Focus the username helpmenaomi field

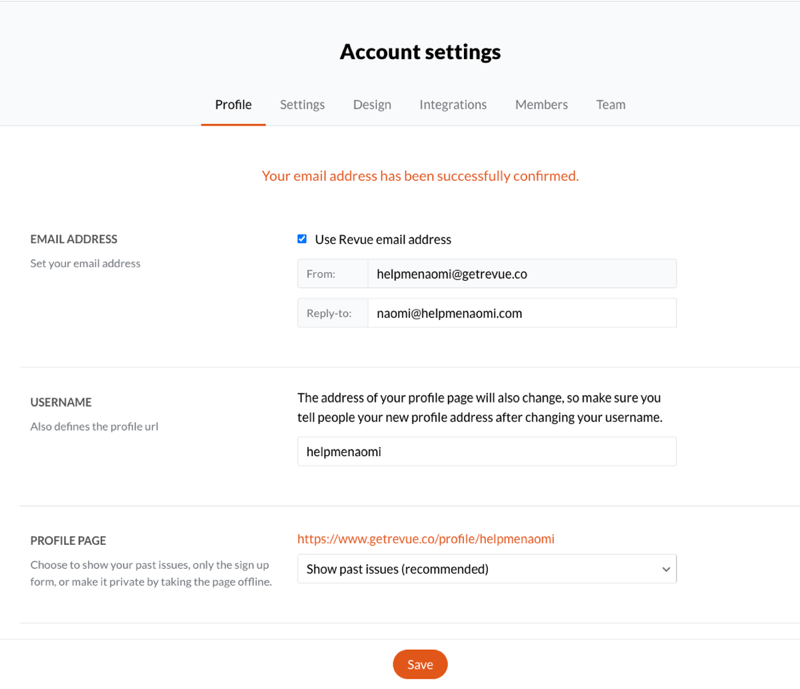click(x=487, y=451)
